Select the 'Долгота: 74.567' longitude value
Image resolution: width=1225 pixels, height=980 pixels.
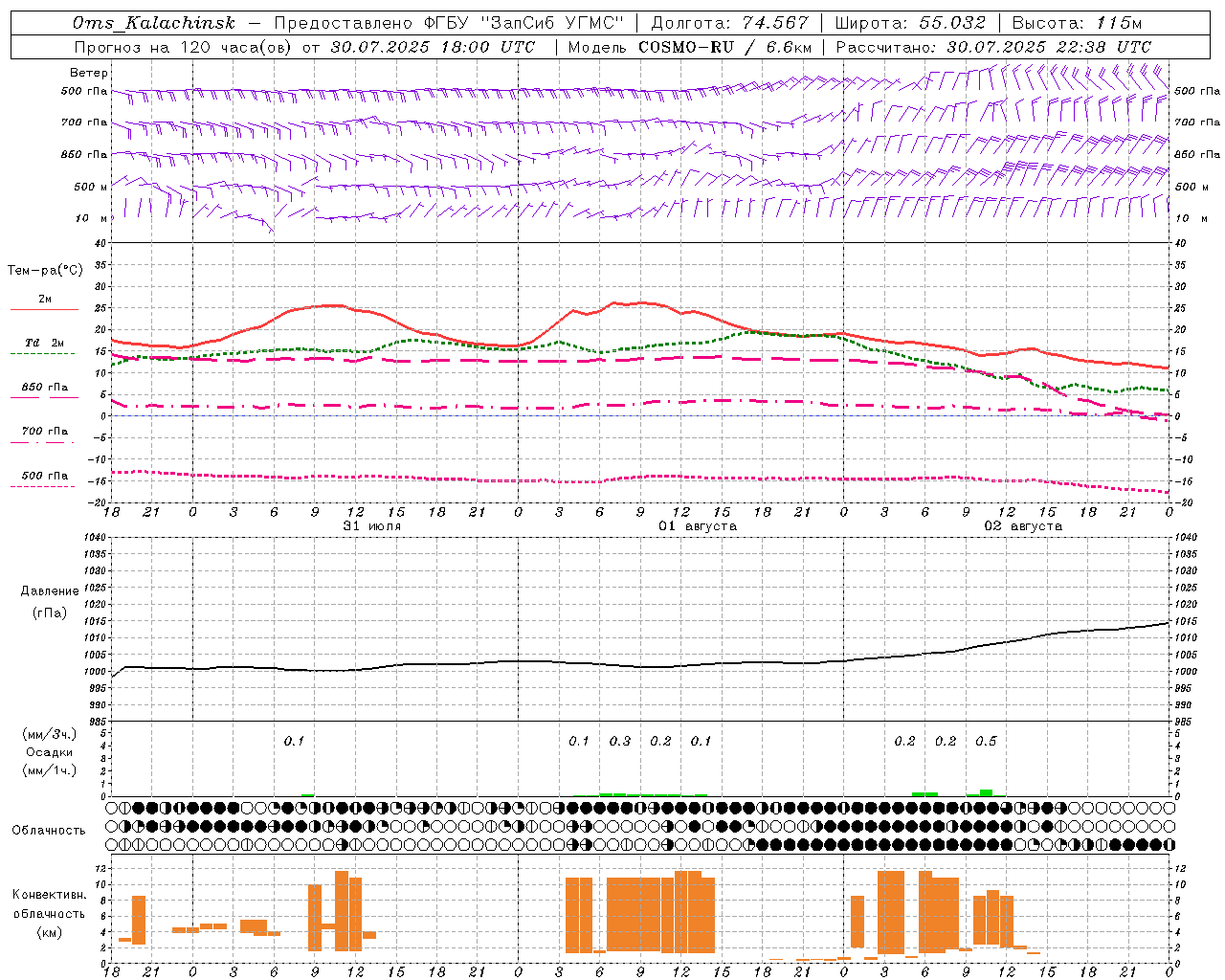pos(730,23)
